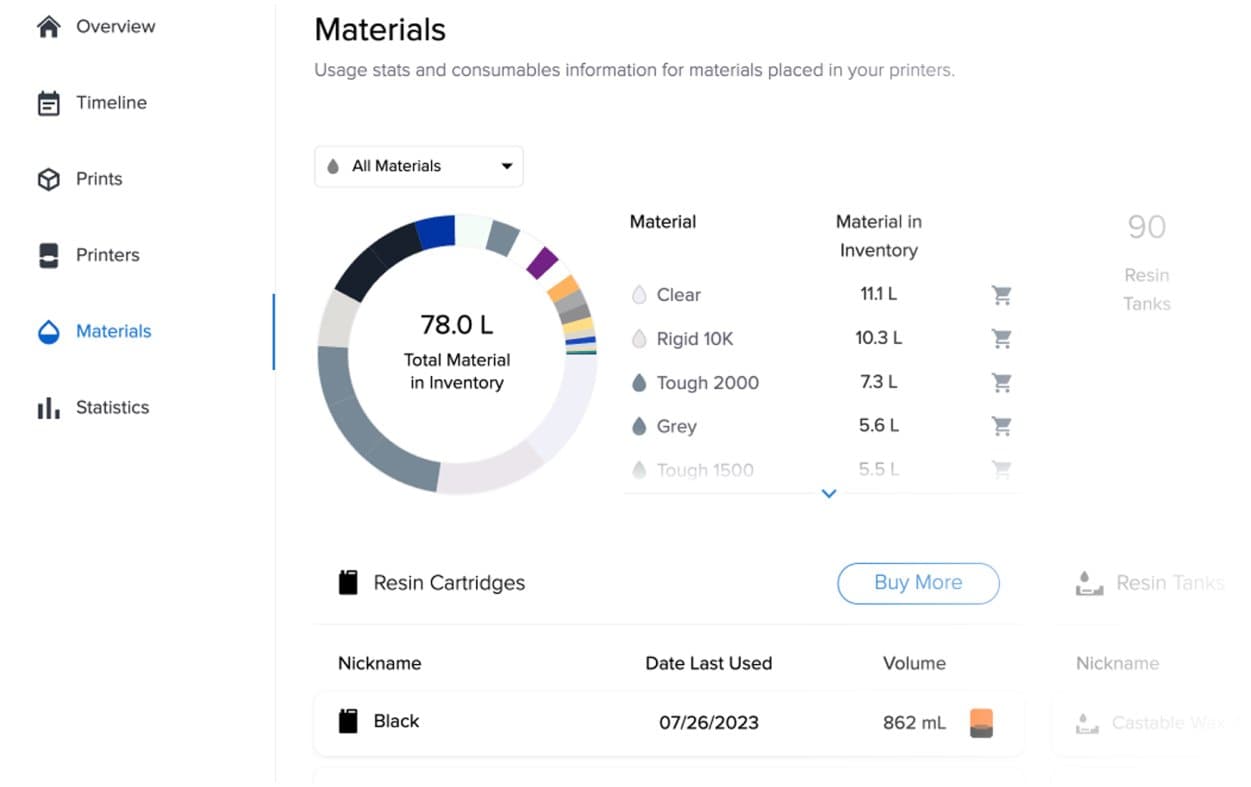Click the cart icon for Tough 2000

(1001, 383)
